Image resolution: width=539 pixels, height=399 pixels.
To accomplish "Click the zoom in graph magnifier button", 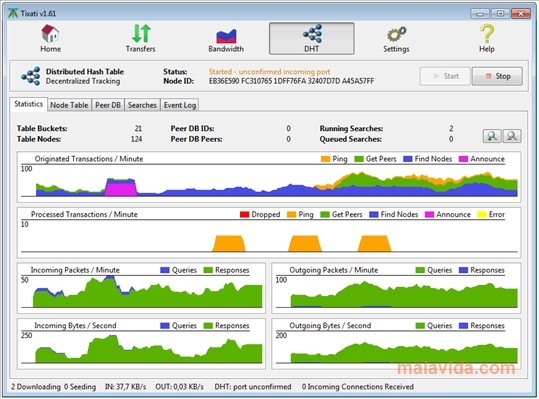I will pyautogui.click(x=492, y=136).
